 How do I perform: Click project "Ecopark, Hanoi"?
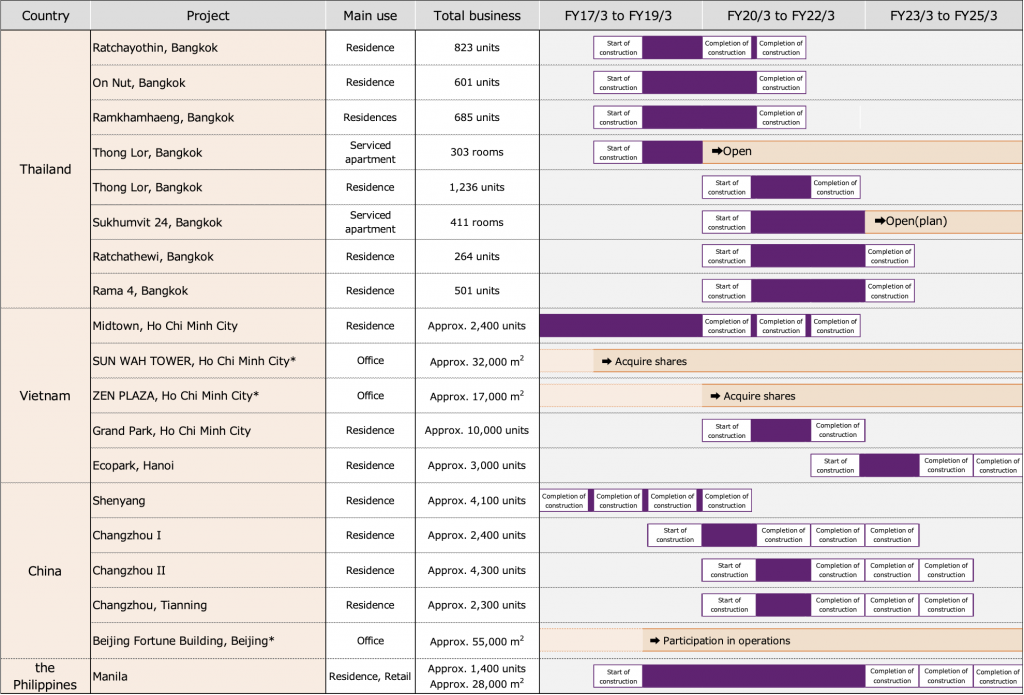pos(133,466)
